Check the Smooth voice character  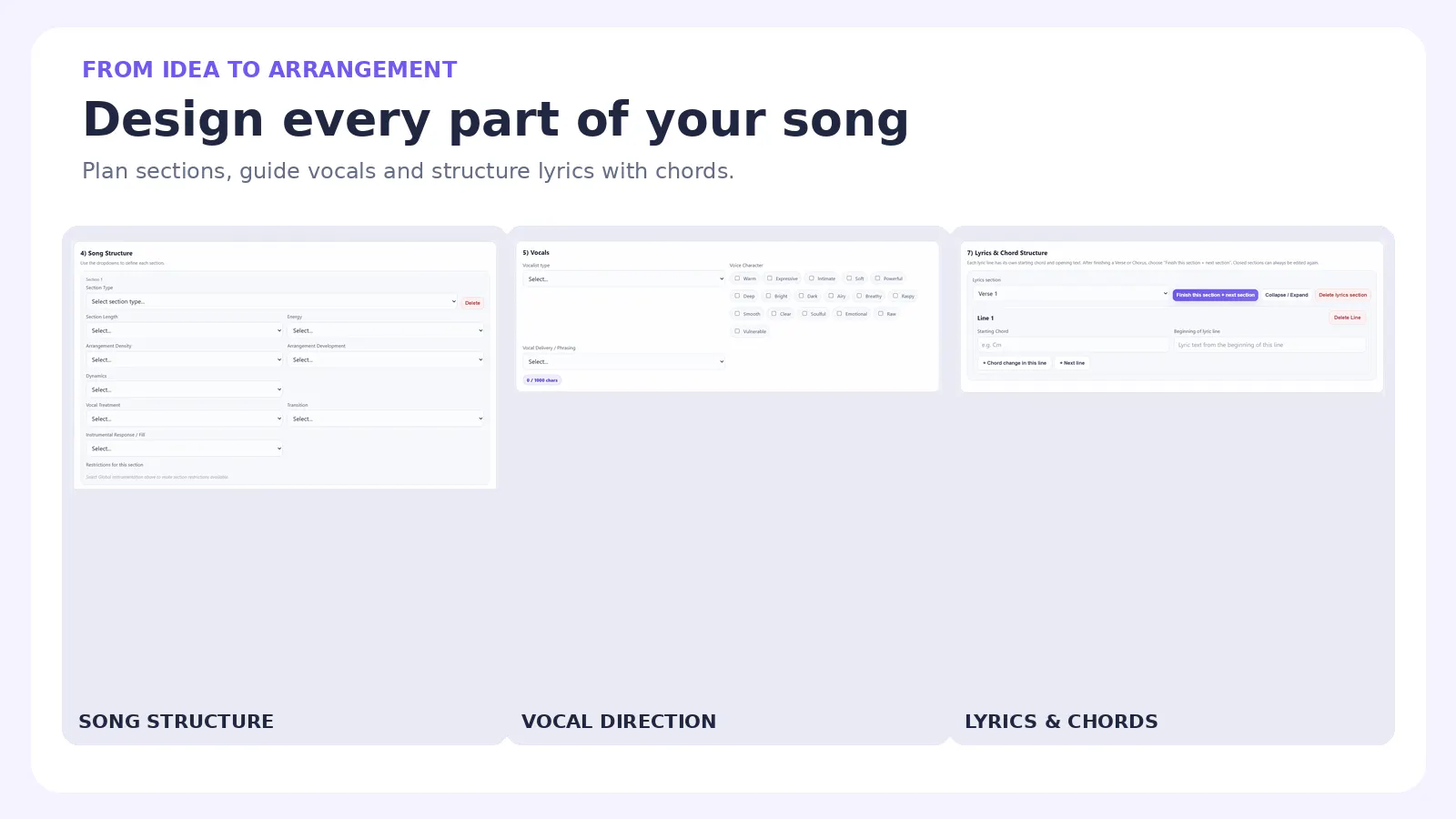click(737, 314)
